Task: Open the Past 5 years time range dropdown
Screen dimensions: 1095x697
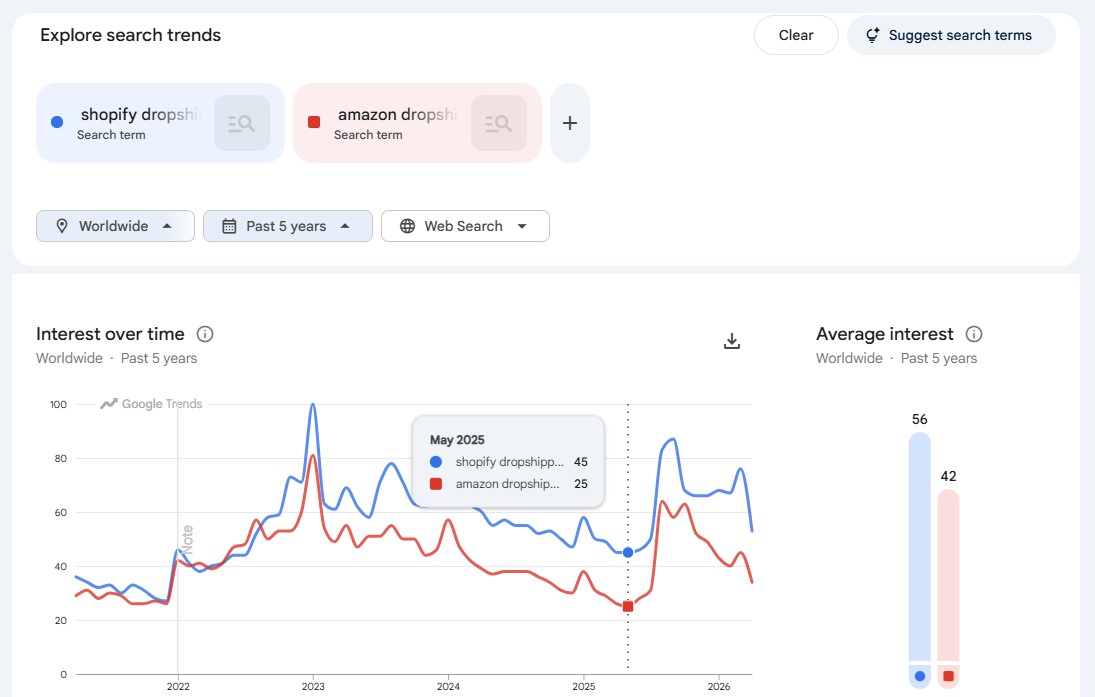Action: (x=287, y=226)
